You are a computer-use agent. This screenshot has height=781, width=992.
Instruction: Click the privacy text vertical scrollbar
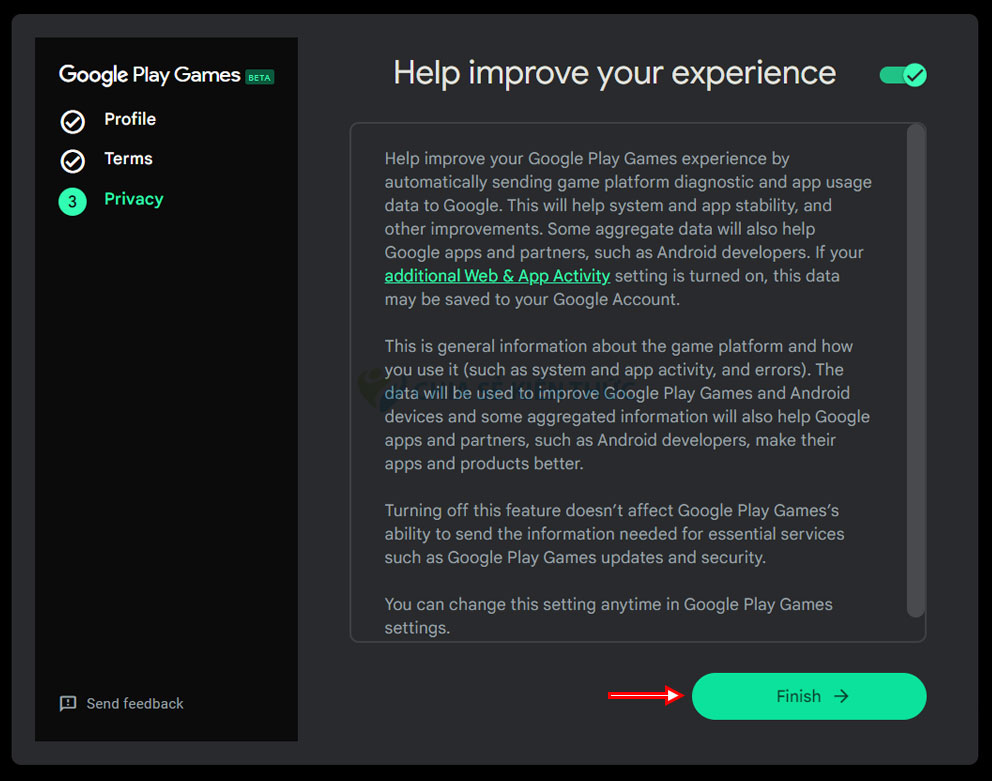coord(915,370)
